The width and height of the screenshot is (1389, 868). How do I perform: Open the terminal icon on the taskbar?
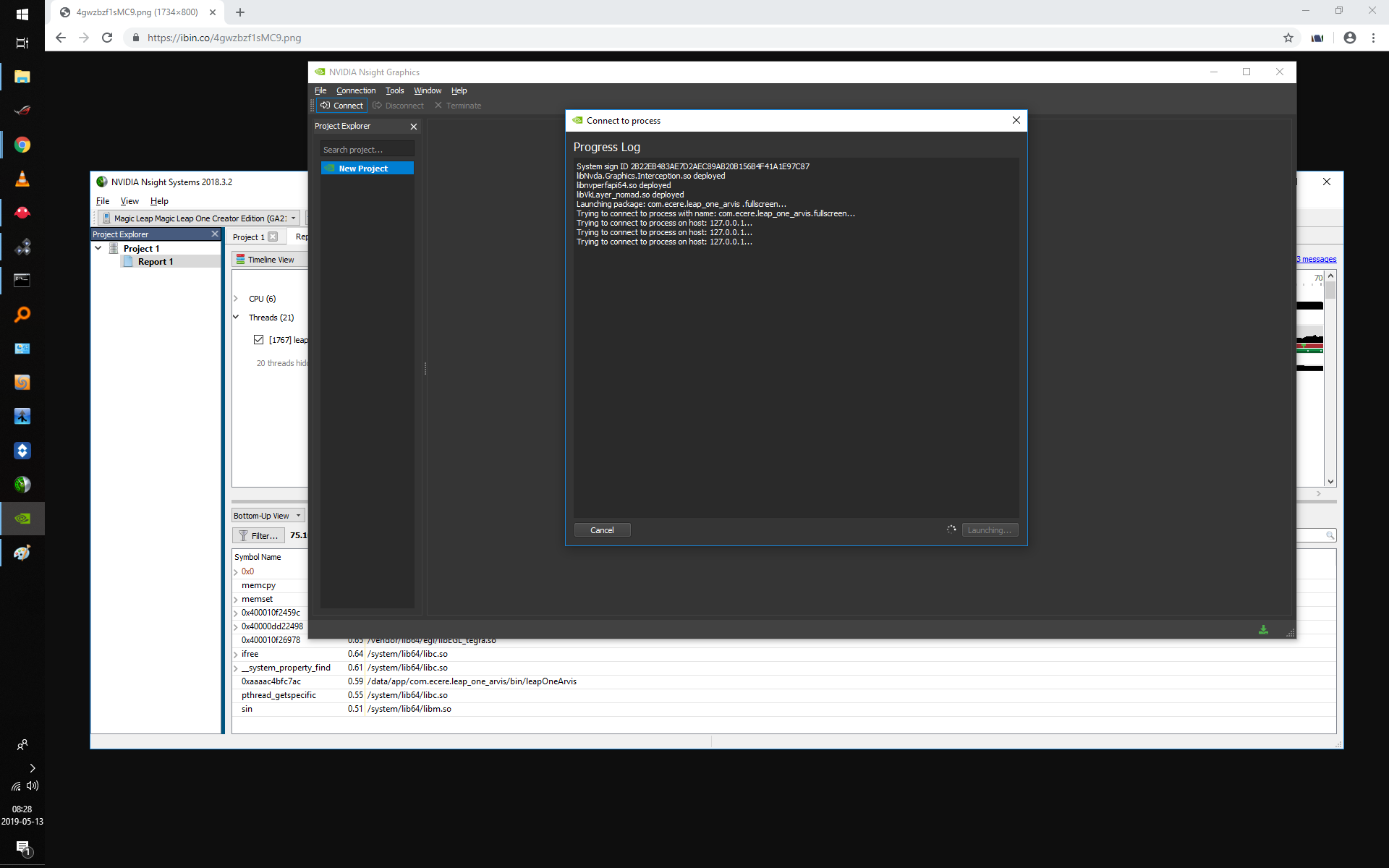(22, 281)
